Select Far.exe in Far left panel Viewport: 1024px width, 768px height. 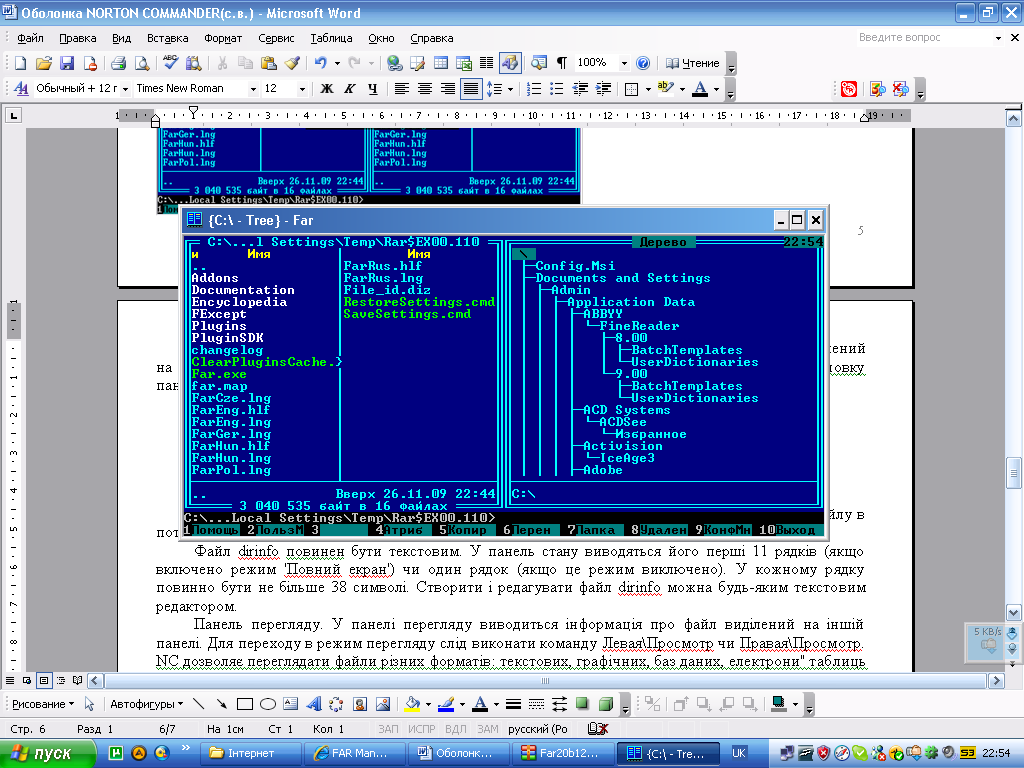tap(219, 374)
